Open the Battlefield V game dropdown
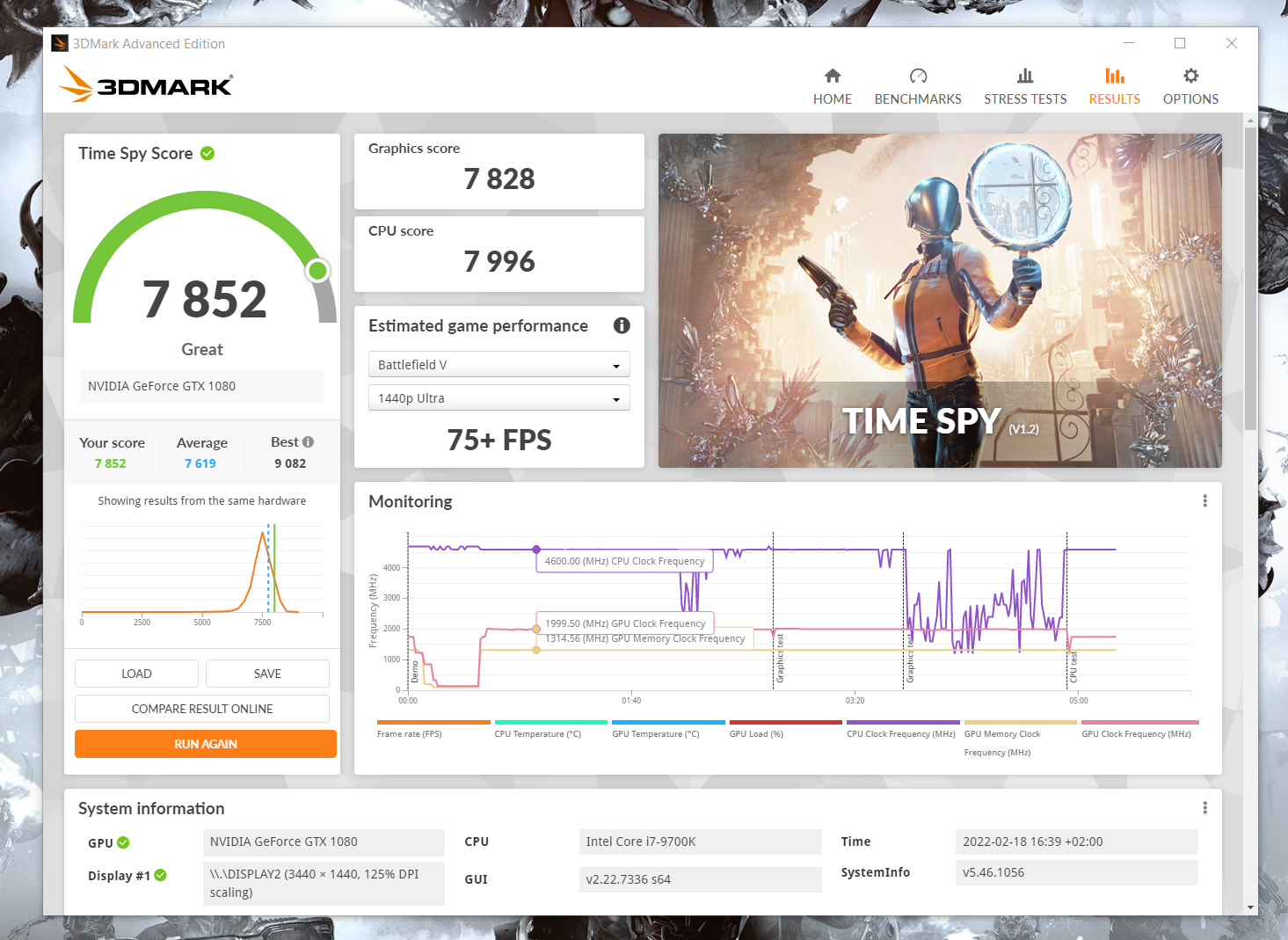The height and width of the screenshot is (940, 1288). (x=499, y=364)
